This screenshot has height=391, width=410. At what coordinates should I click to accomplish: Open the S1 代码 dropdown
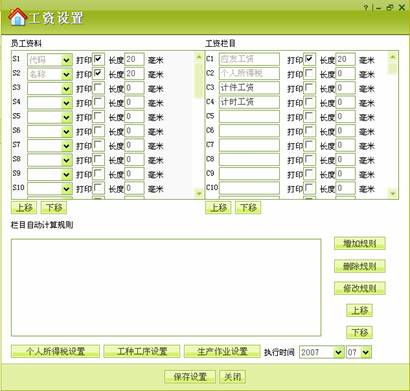67,60
